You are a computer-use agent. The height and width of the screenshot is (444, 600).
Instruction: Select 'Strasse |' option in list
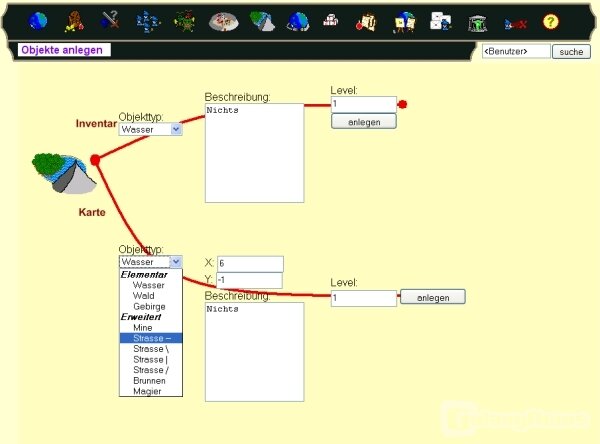[151, 359]
